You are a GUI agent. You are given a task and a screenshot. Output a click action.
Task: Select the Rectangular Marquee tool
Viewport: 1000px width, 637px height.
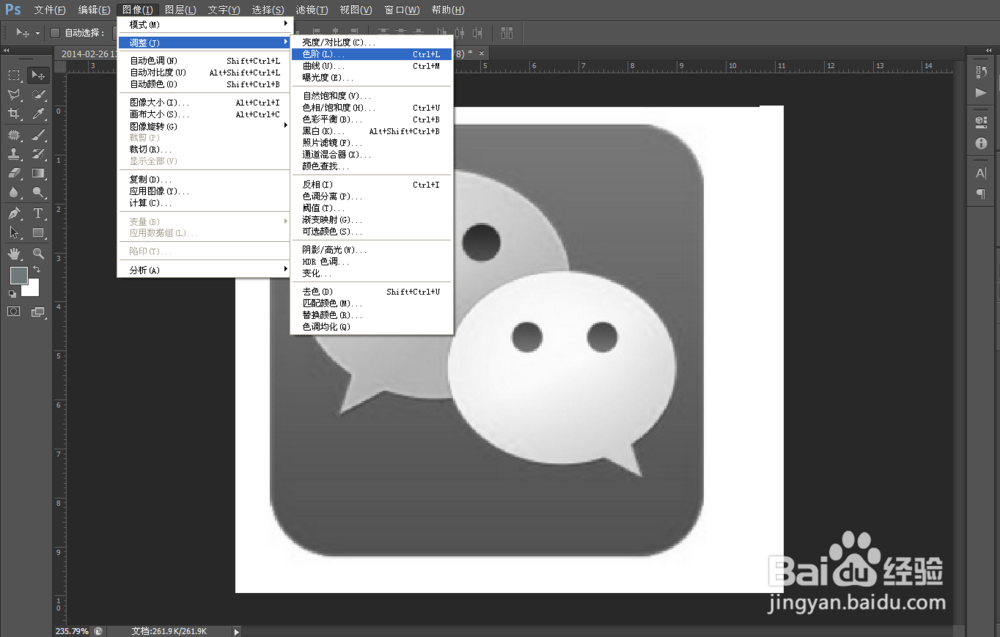[14, 75]
